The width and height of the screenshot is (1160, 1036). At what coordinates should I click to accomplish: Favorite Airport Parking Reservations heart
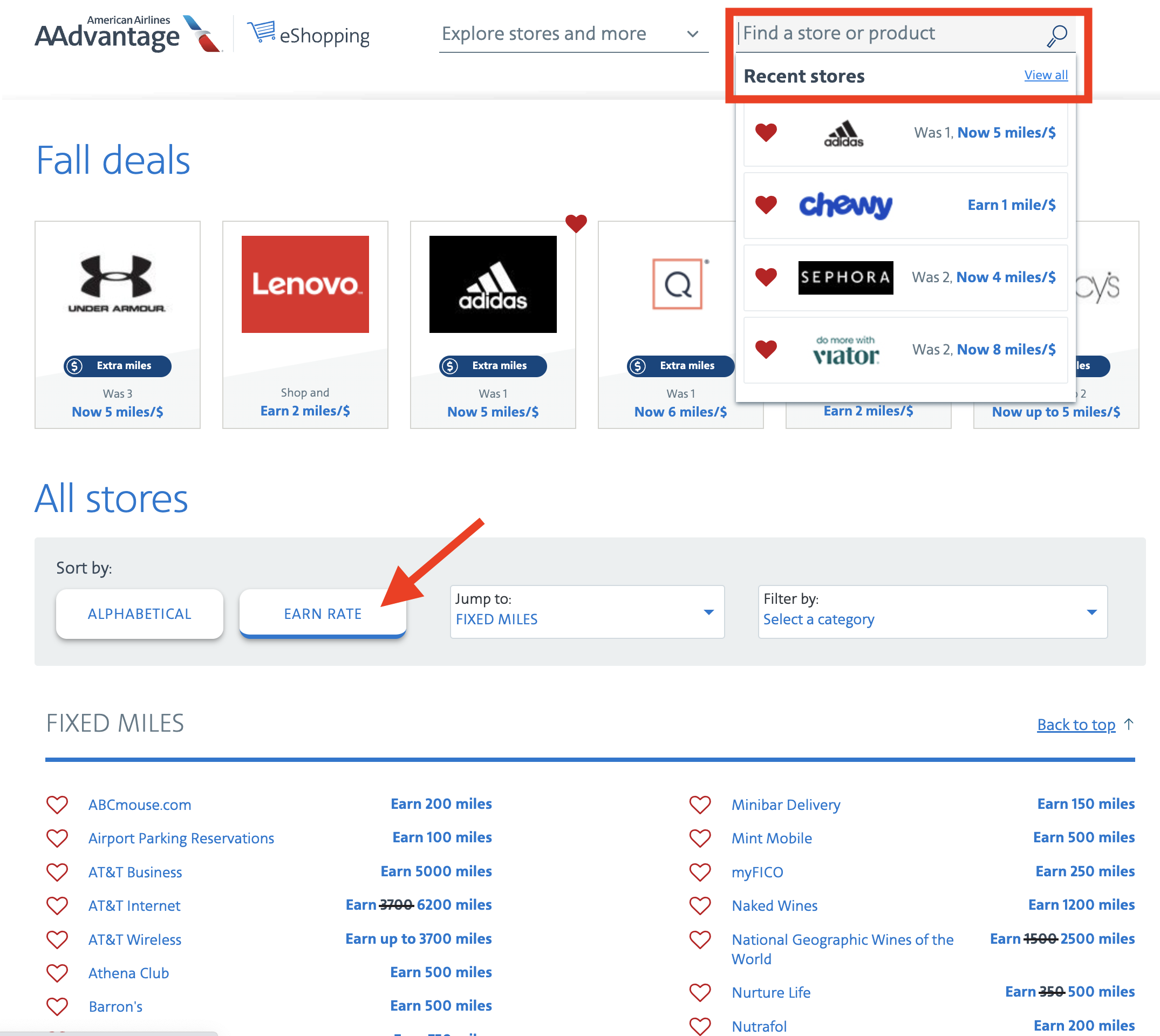point(57,838)
